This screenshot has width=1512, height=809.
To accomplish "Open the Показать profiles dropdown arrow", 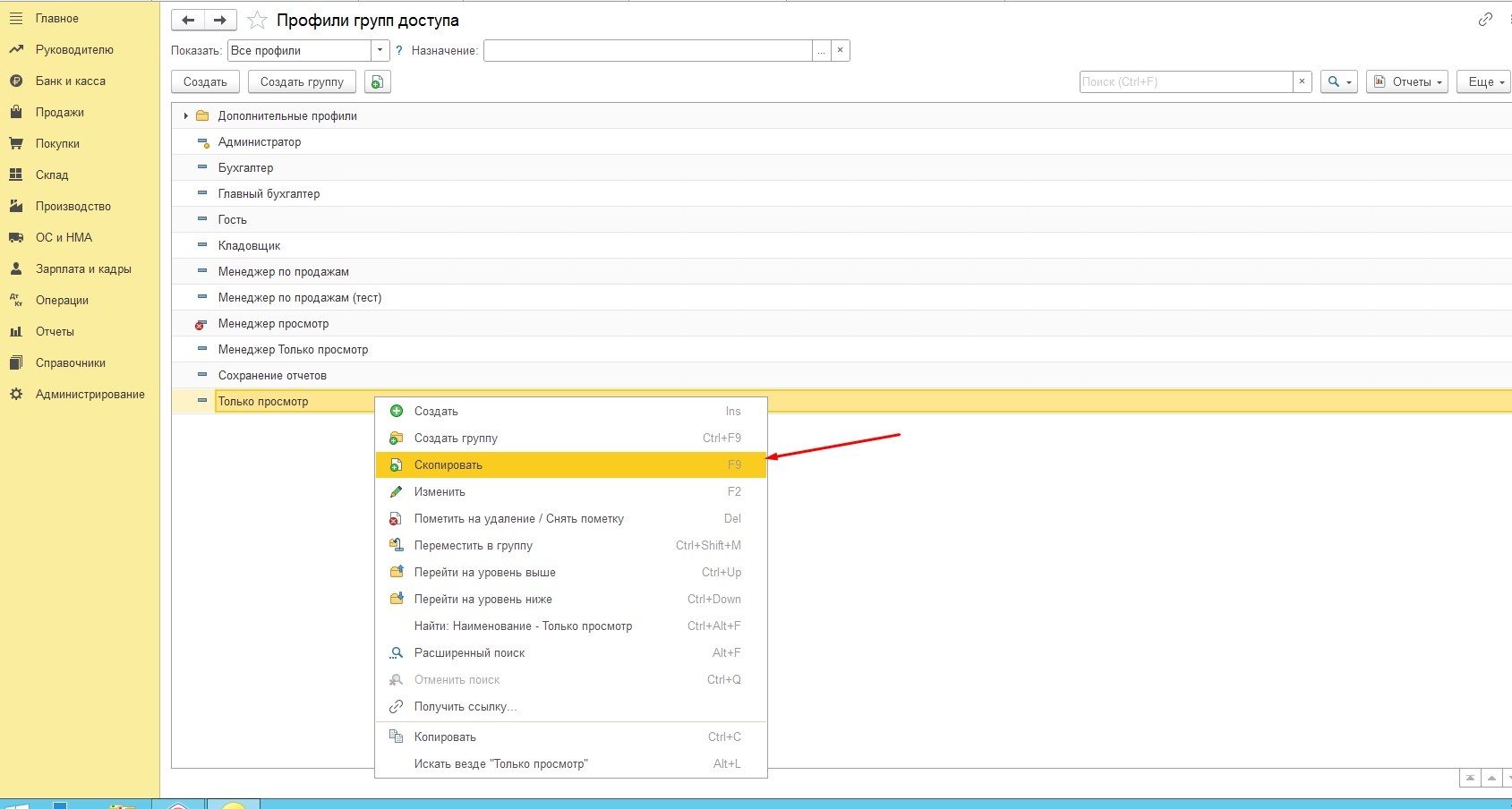I will tap(380, 51).
